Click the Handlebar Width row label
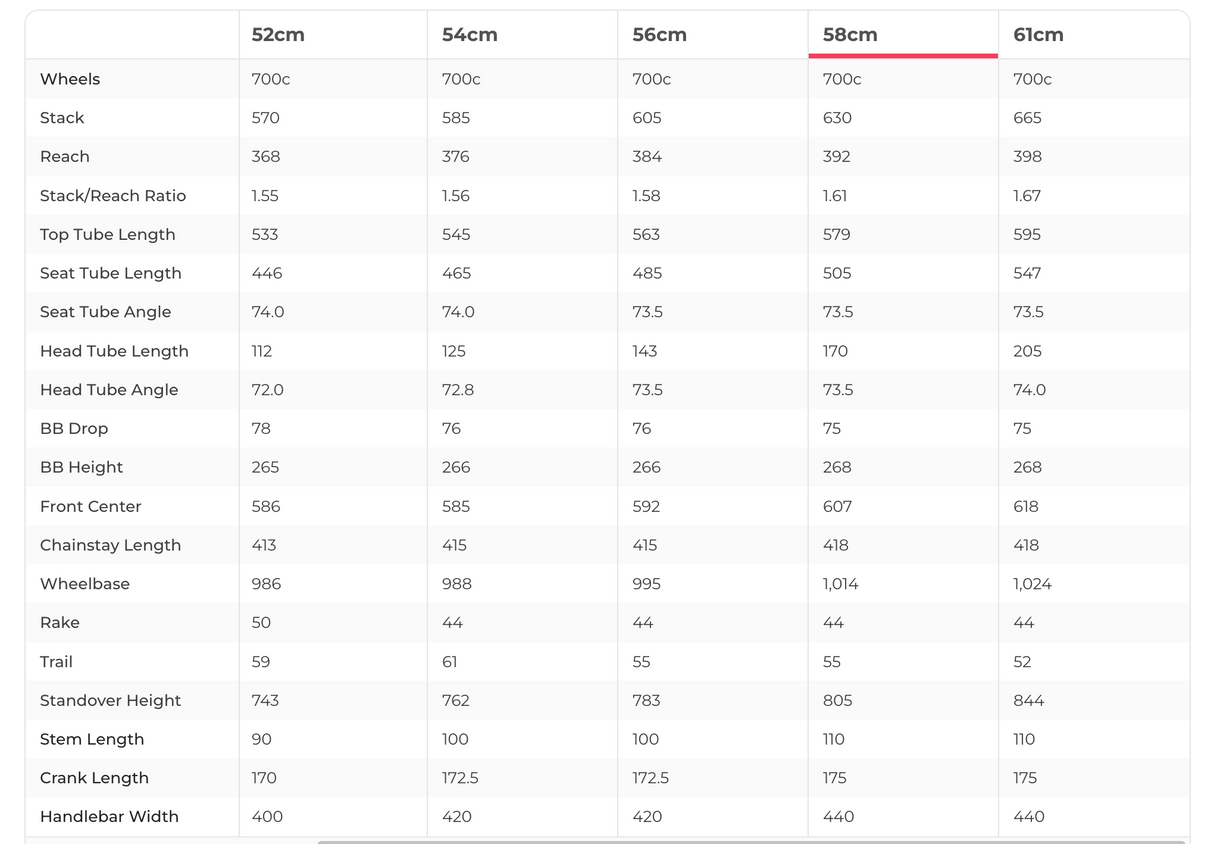Image resolution: width=1214 pixels, height=844 pixels. pos(109,817)
